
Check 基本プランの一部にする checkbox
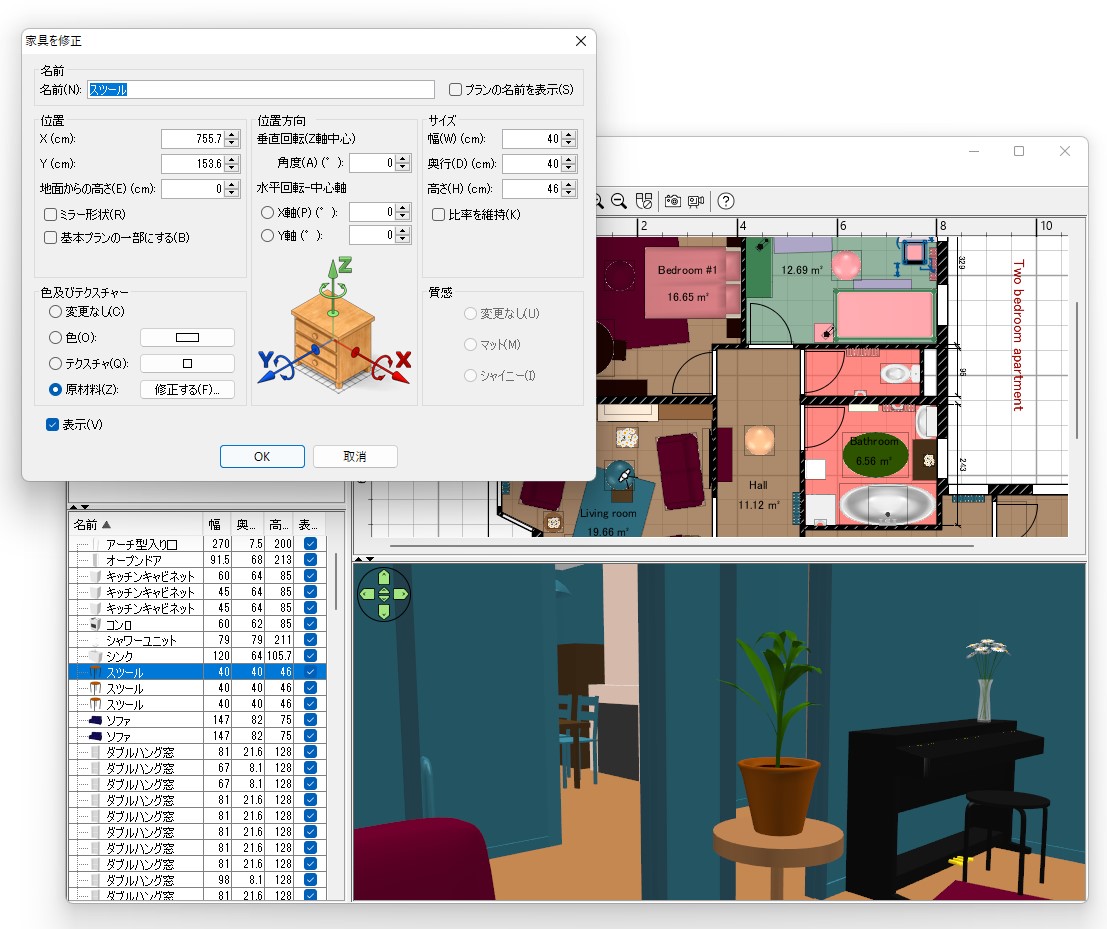[x=50, y=237]
